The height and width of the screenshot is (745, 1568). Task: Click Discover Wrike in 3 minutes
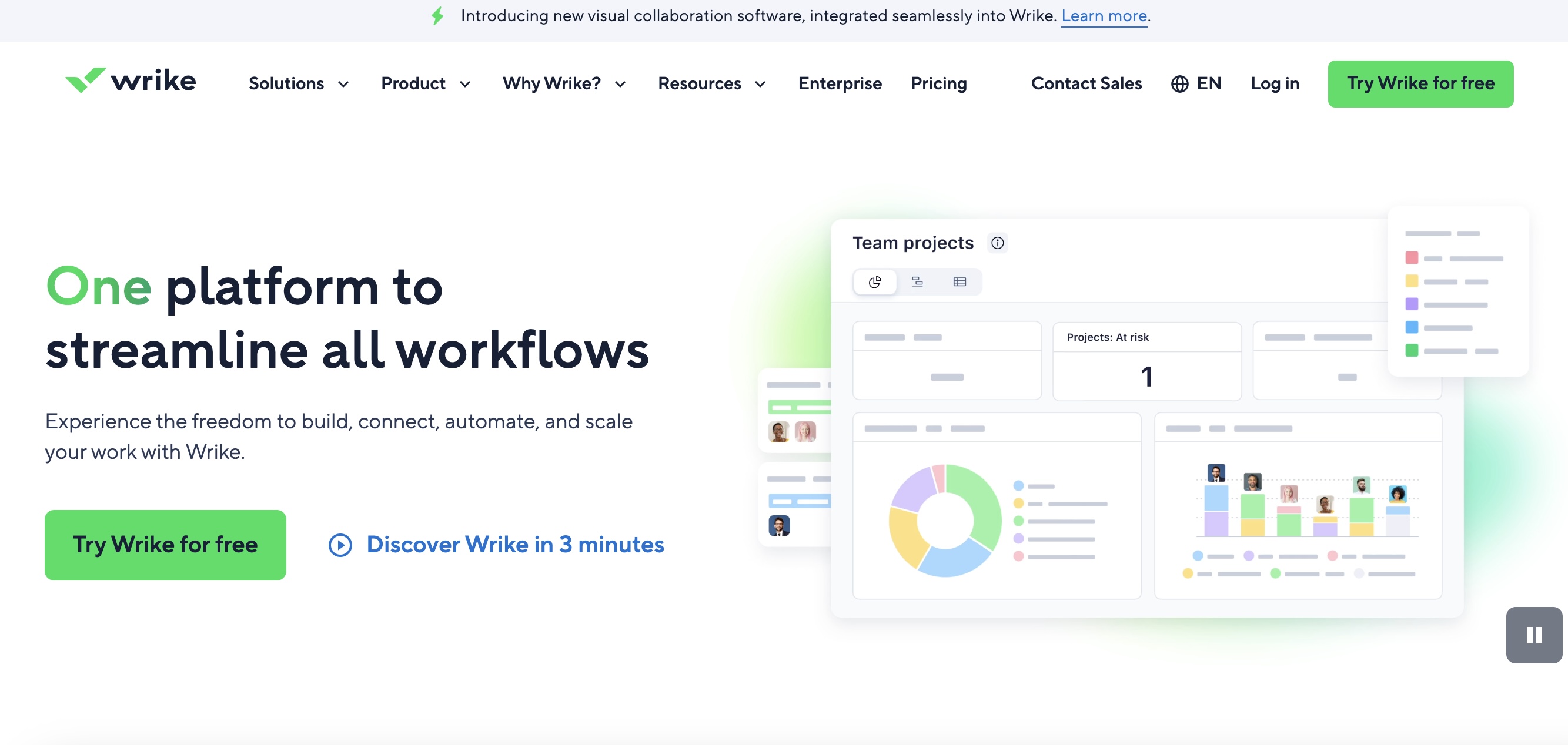click(x=515, y=544)
